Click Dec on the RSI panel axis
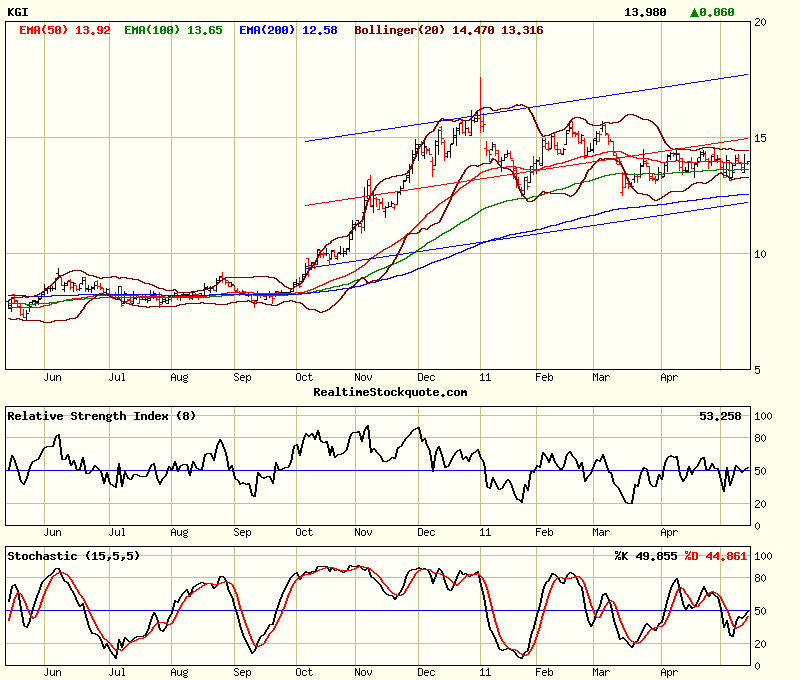Screen dimensions: 800x680 coord(426,533)
